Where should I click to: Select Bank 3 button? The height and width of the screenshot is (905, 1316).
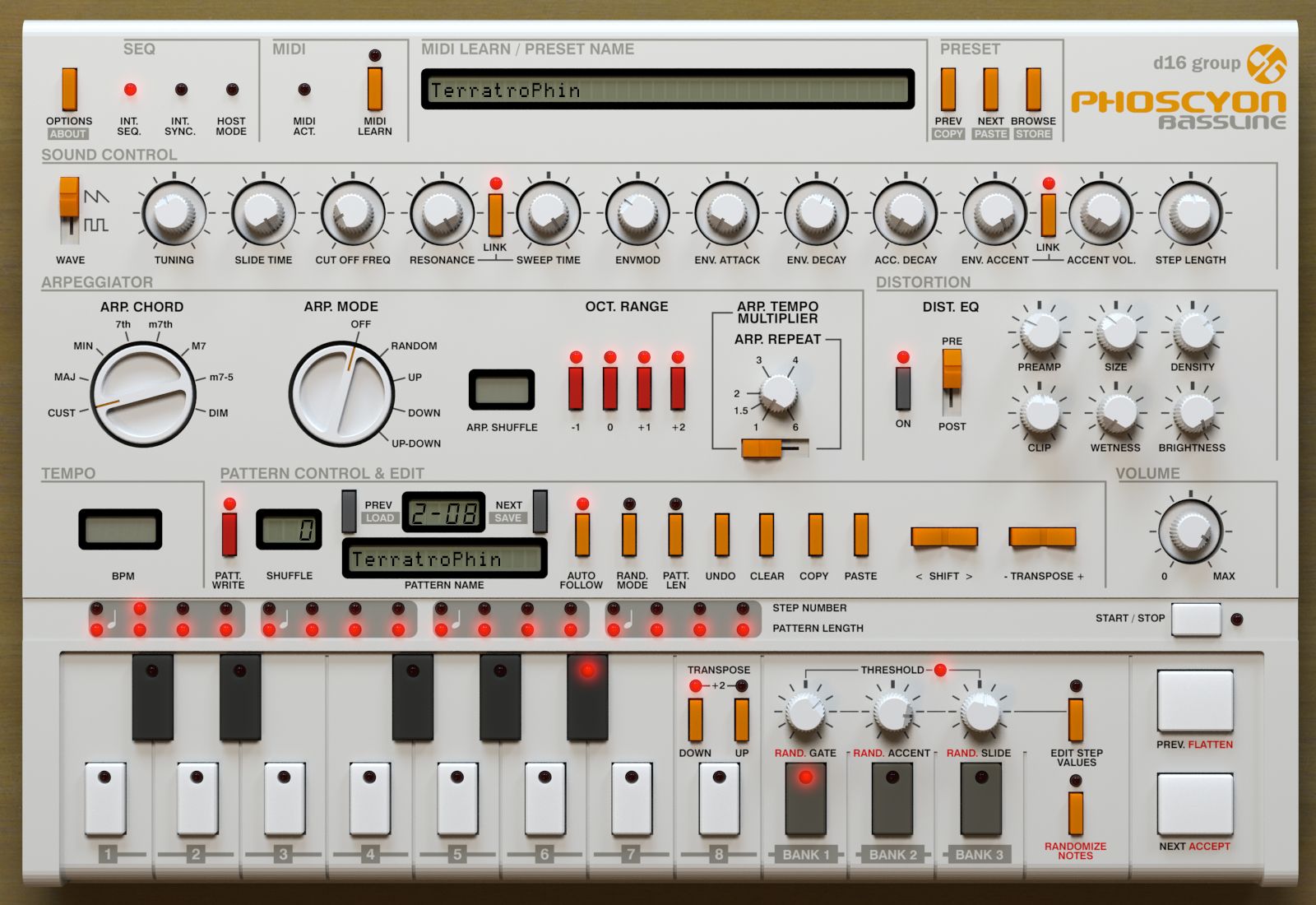tap(980, 800)
